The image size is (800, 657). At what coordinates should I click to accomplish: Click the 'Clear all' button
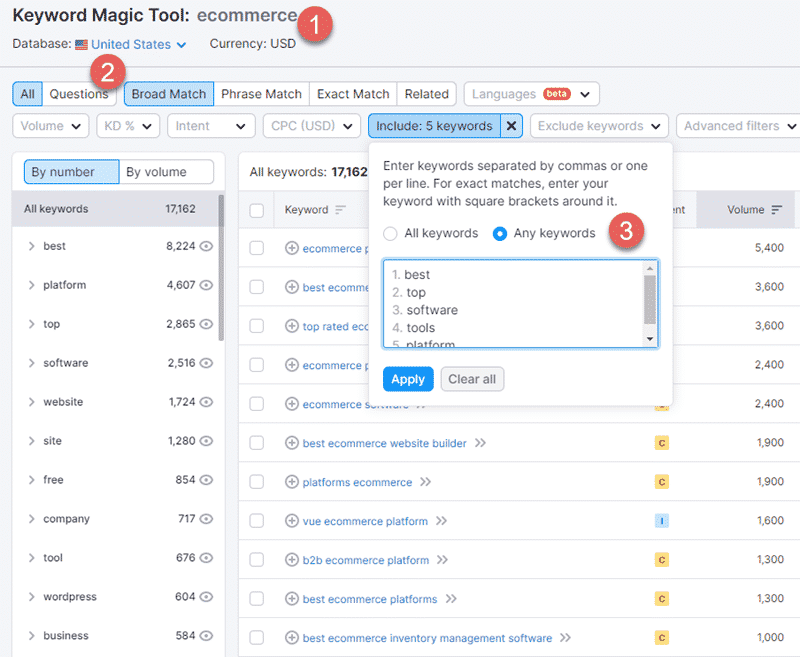[472, 379]
